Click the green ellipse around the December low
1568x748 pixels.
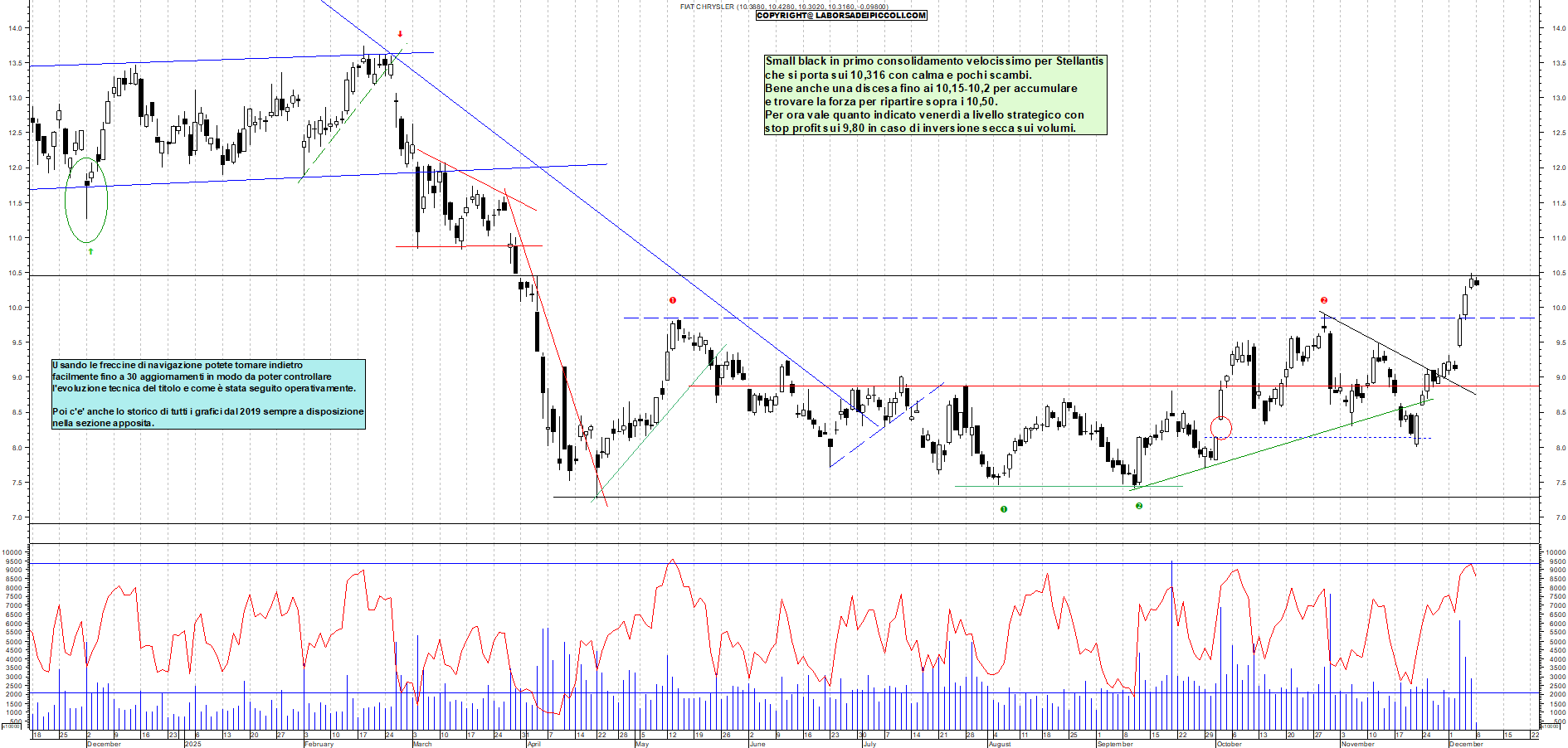86,200
